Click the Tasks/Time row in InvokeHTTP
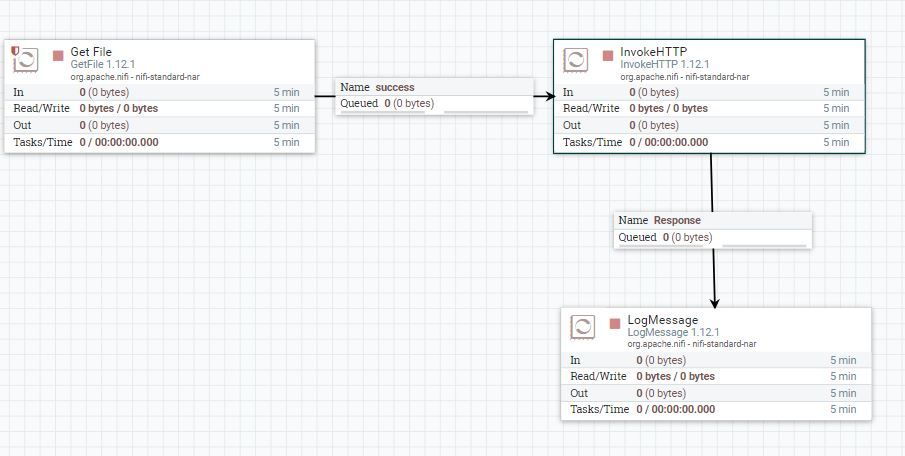Image resolution: width=905 pixels, height=456 pixels. tap(709, 143)
